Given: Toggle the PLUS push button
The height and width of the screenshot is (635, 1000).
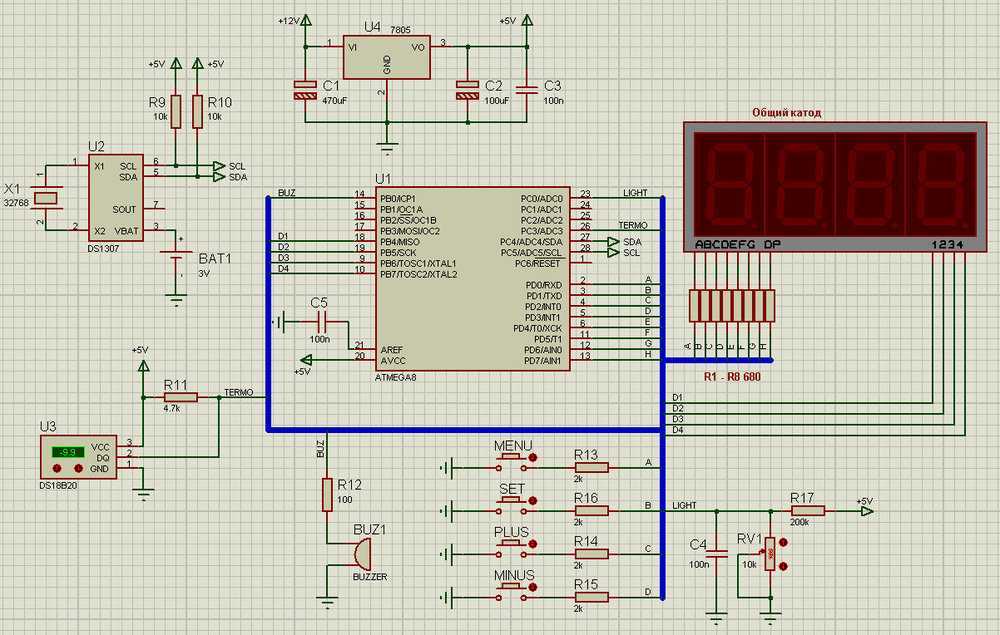Looking at the screenshot, I should [x=514, y=547].
